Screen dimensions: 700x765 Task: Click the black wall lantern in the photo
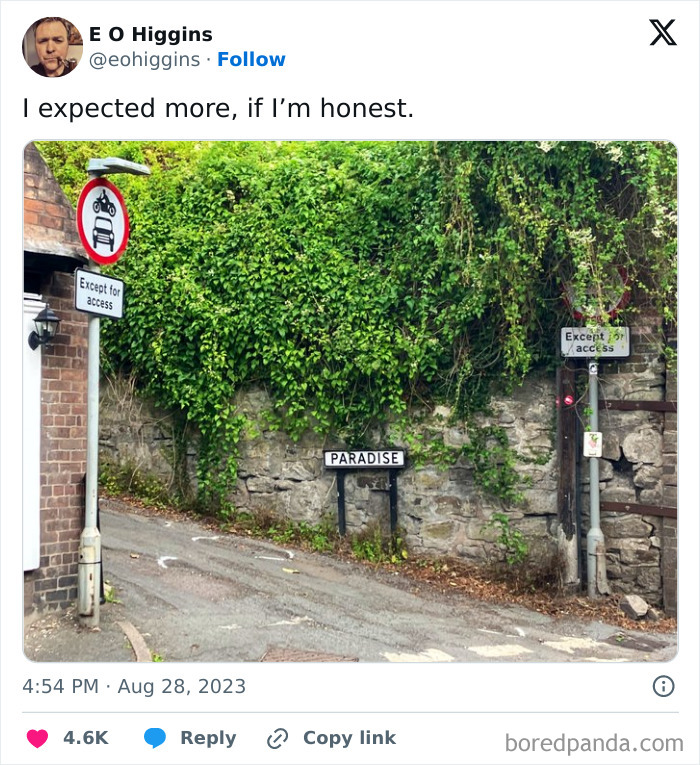pos(44,326)
